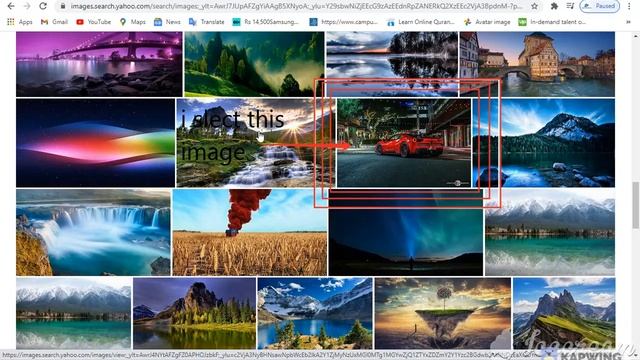Open the Translate bookmark
Viewport: 640px width, 360px height.
[x=206, y=22]
